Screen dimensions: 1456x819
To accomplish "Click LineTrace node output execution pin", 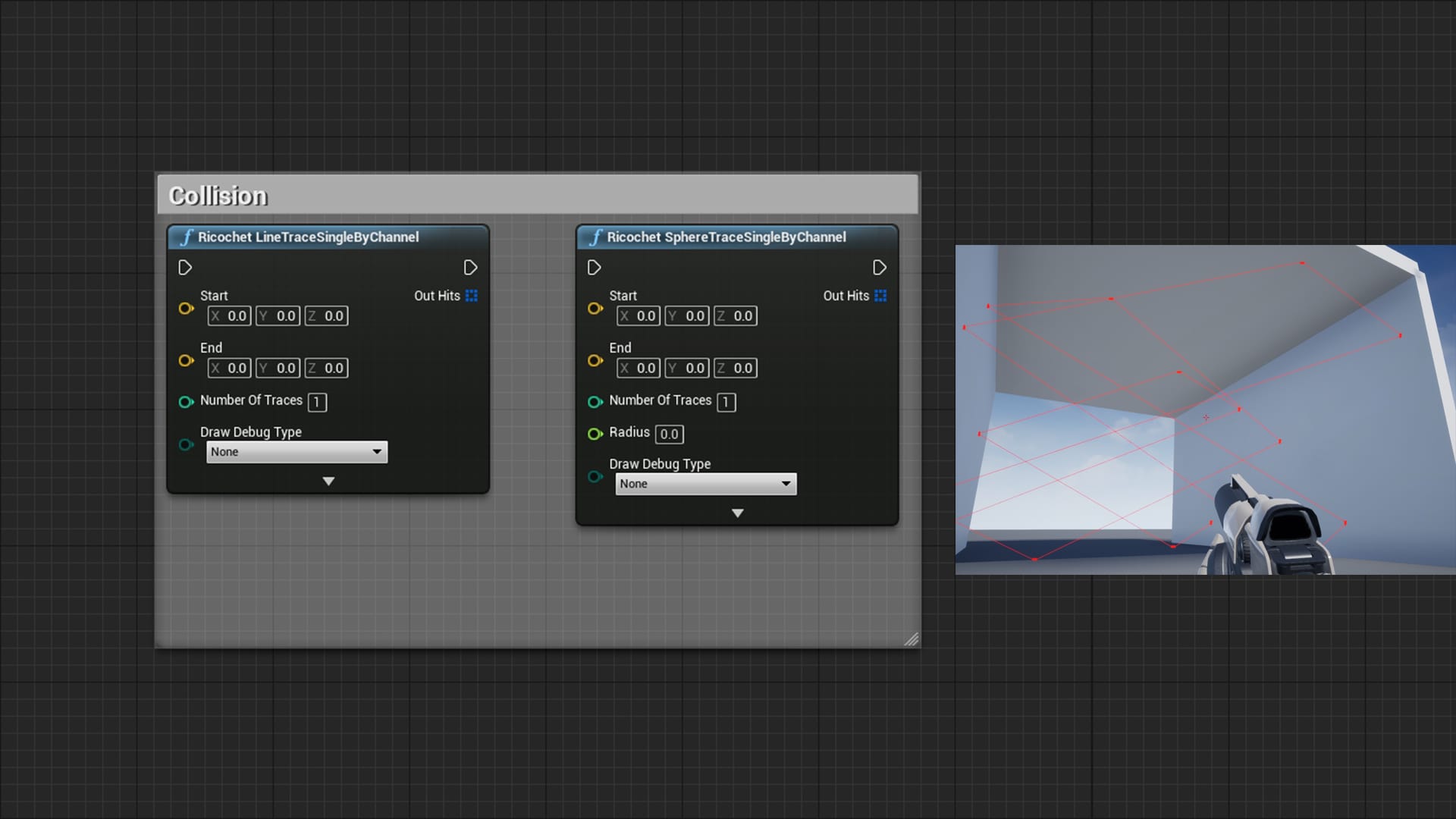I will [x=470, y=268].
